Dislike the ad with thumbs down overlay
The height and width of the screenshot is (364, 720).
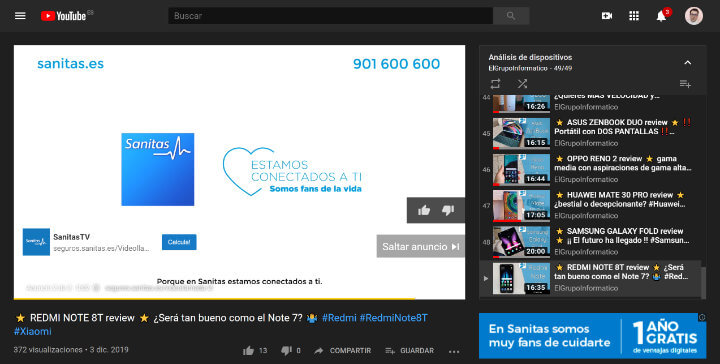pos(448,210)
